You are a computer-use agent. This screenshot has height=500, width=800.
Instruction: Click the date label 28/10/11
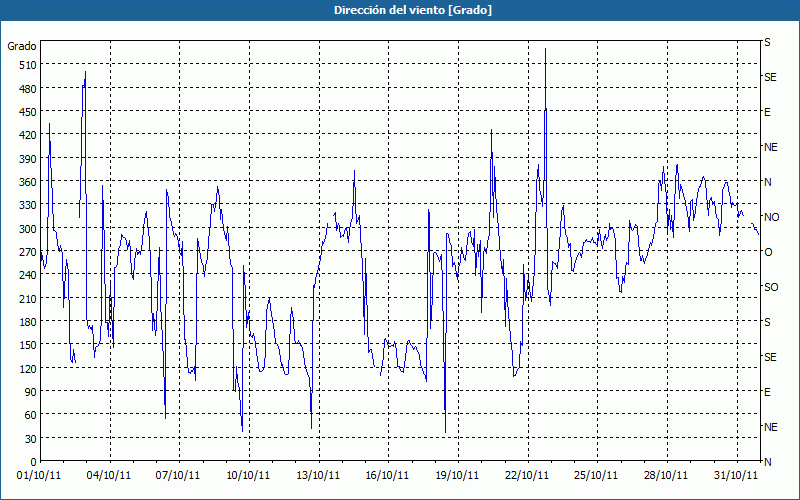(x=666, y=476)
